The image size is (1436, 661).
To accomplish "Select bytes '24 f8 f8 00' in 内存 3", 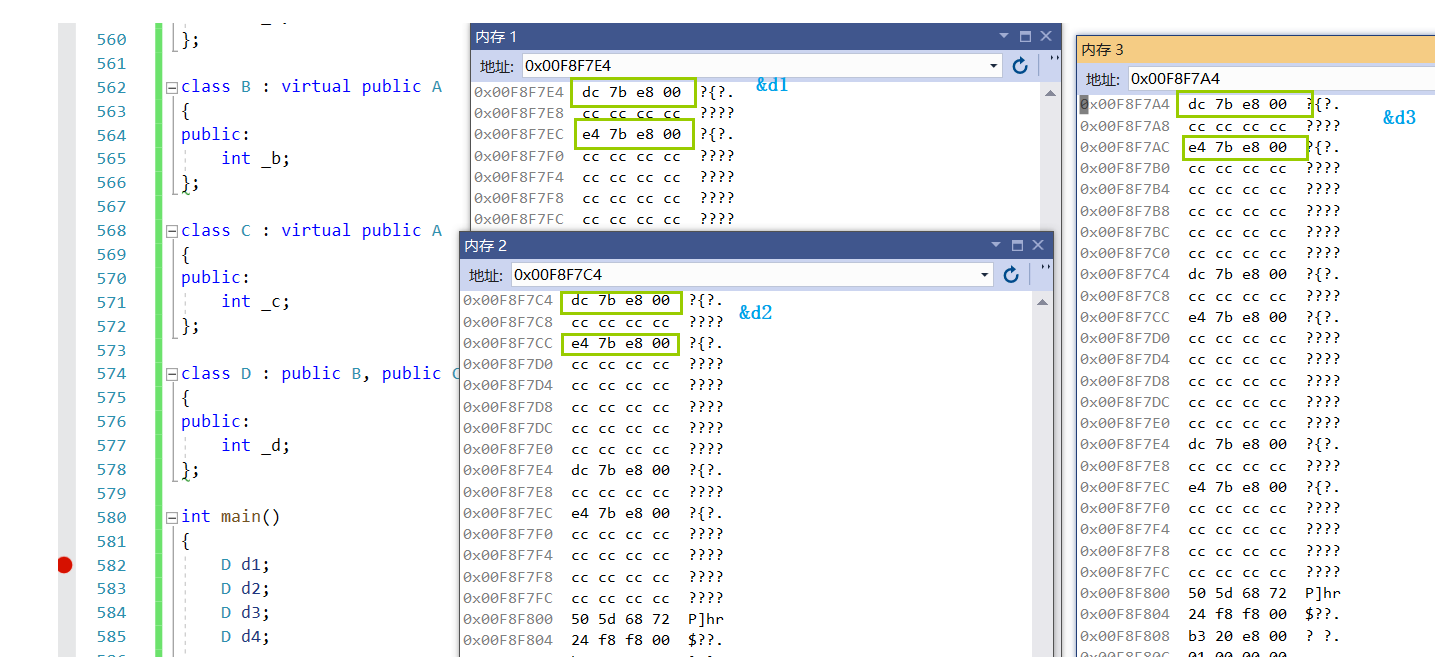I will click(x=1238, y=614).
